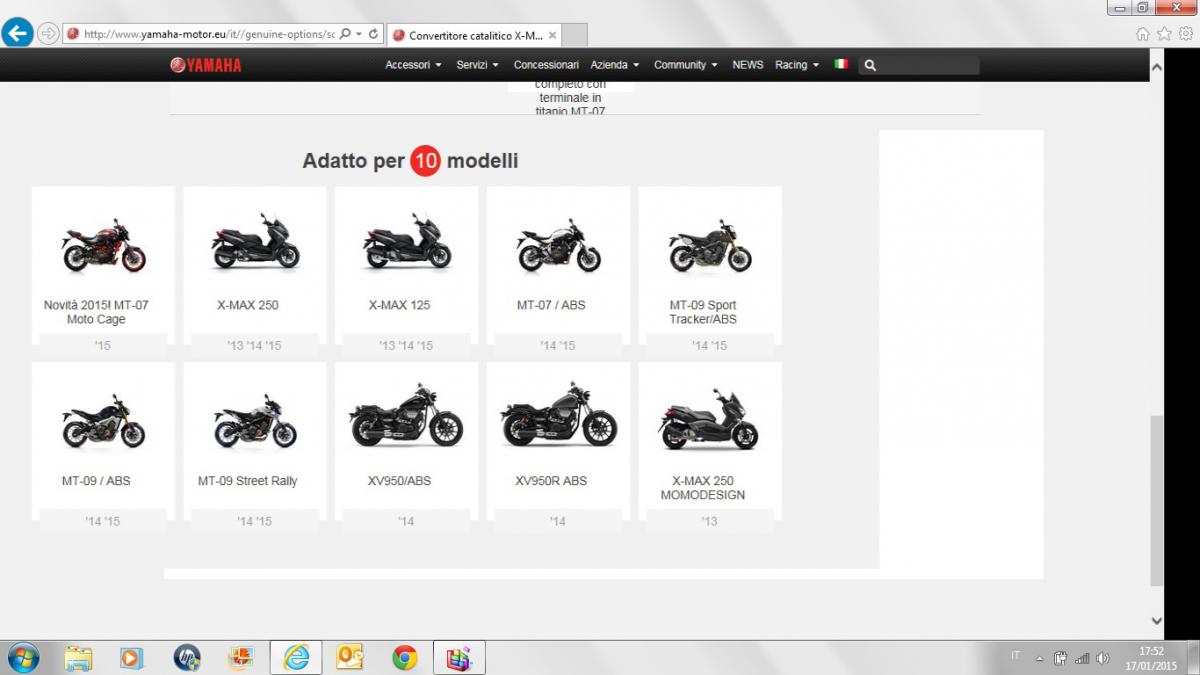Click the "'13" year under X-MAX 250 MOMODESIGN

[x=709, y=521]
